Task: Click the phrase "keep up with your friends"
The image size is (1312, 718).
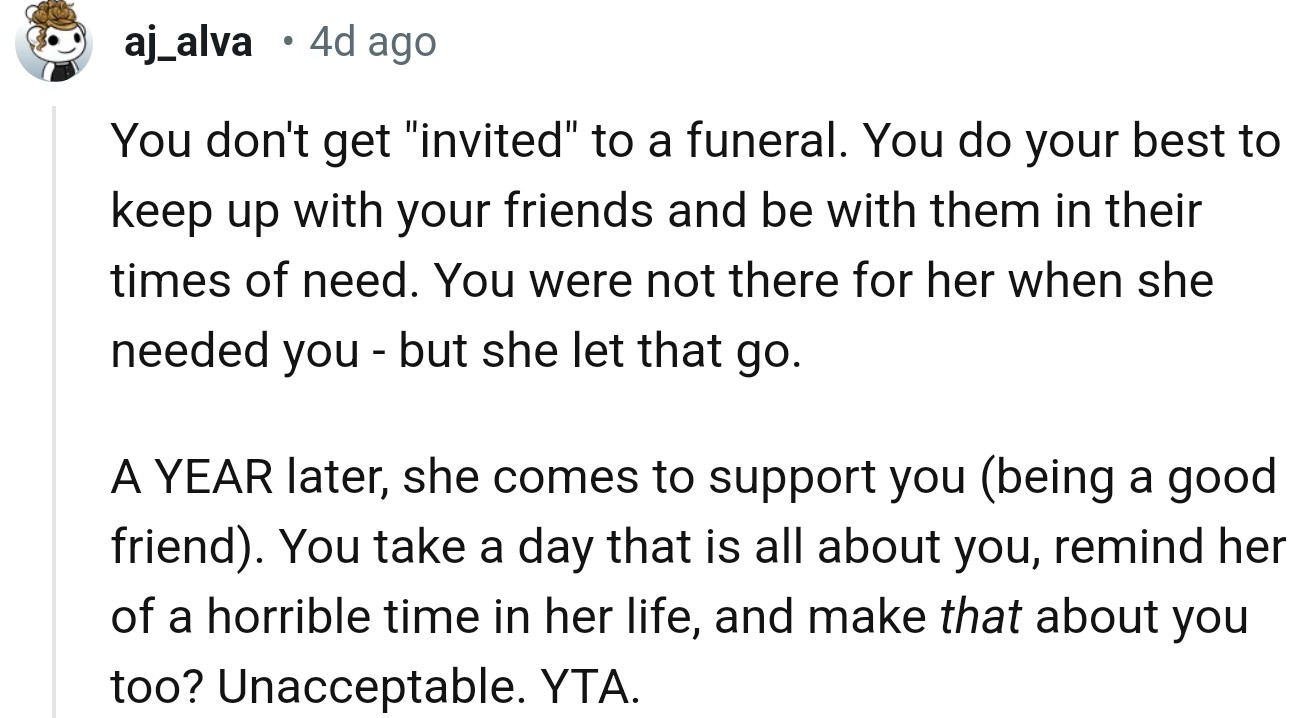Action: point(378,212)
